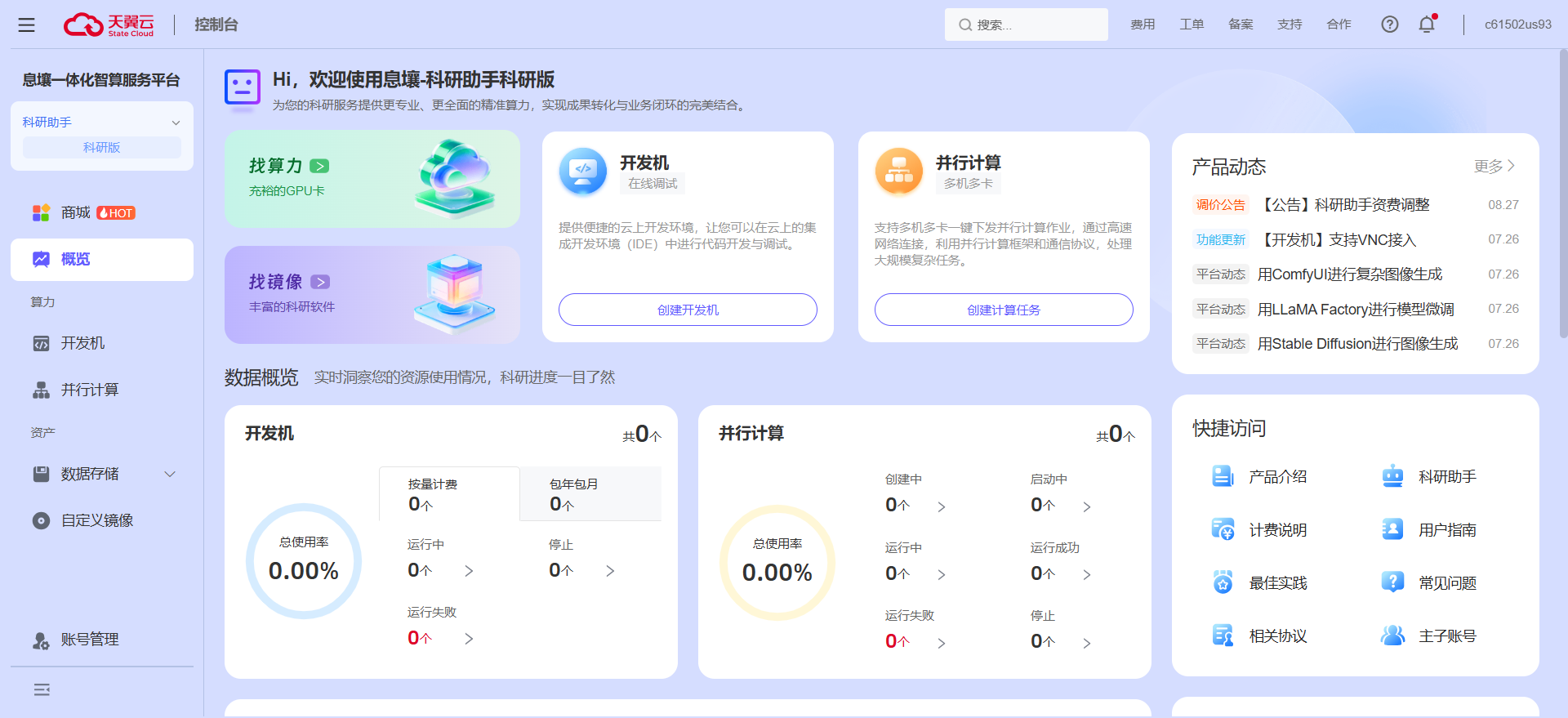The width and height of the screenshot is (1568, 718).
Task: Open the 费用 top menu
Action: point(1143,25)
